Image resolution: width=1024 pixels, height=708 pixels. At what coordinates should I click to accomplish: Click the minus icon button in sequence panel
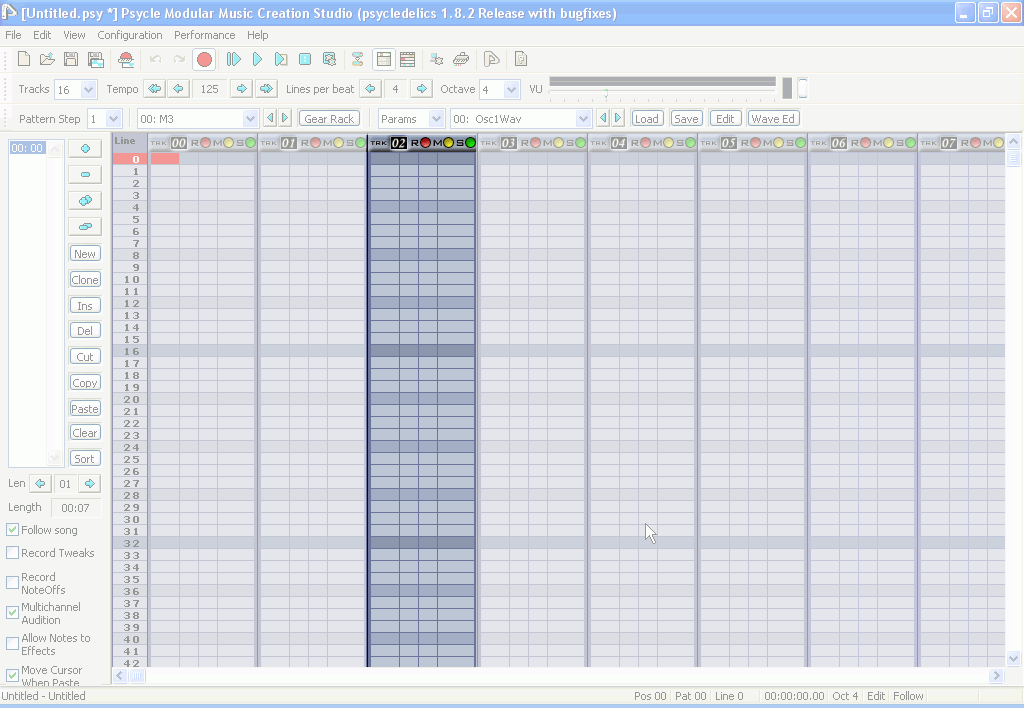tap(85, 174)
